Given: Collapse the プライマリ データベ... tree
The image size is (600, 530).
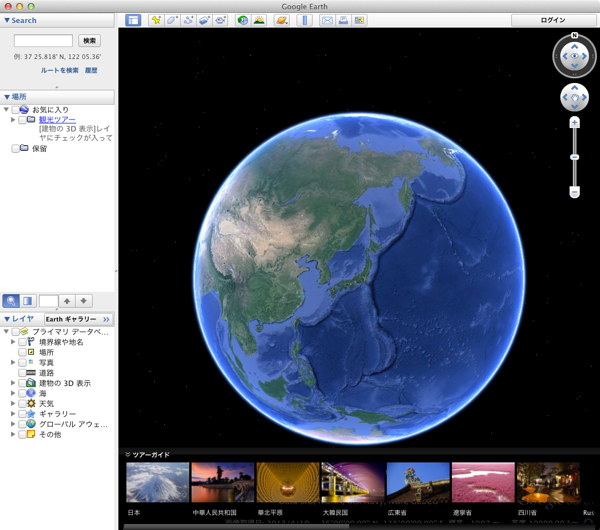Looking at the screenshot, I should (x=6, y=331).
